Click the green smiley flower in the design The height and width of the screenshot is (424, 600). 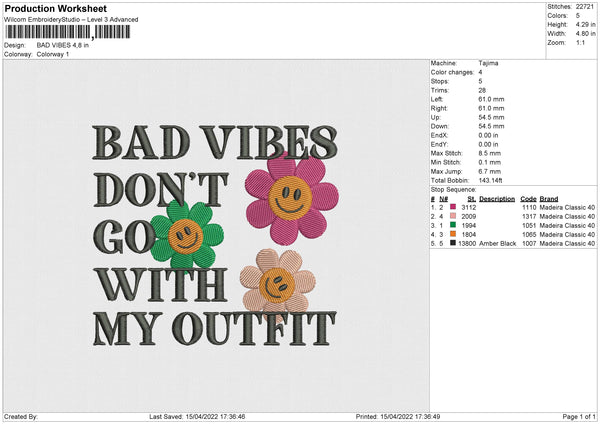(x=186, y=235)
